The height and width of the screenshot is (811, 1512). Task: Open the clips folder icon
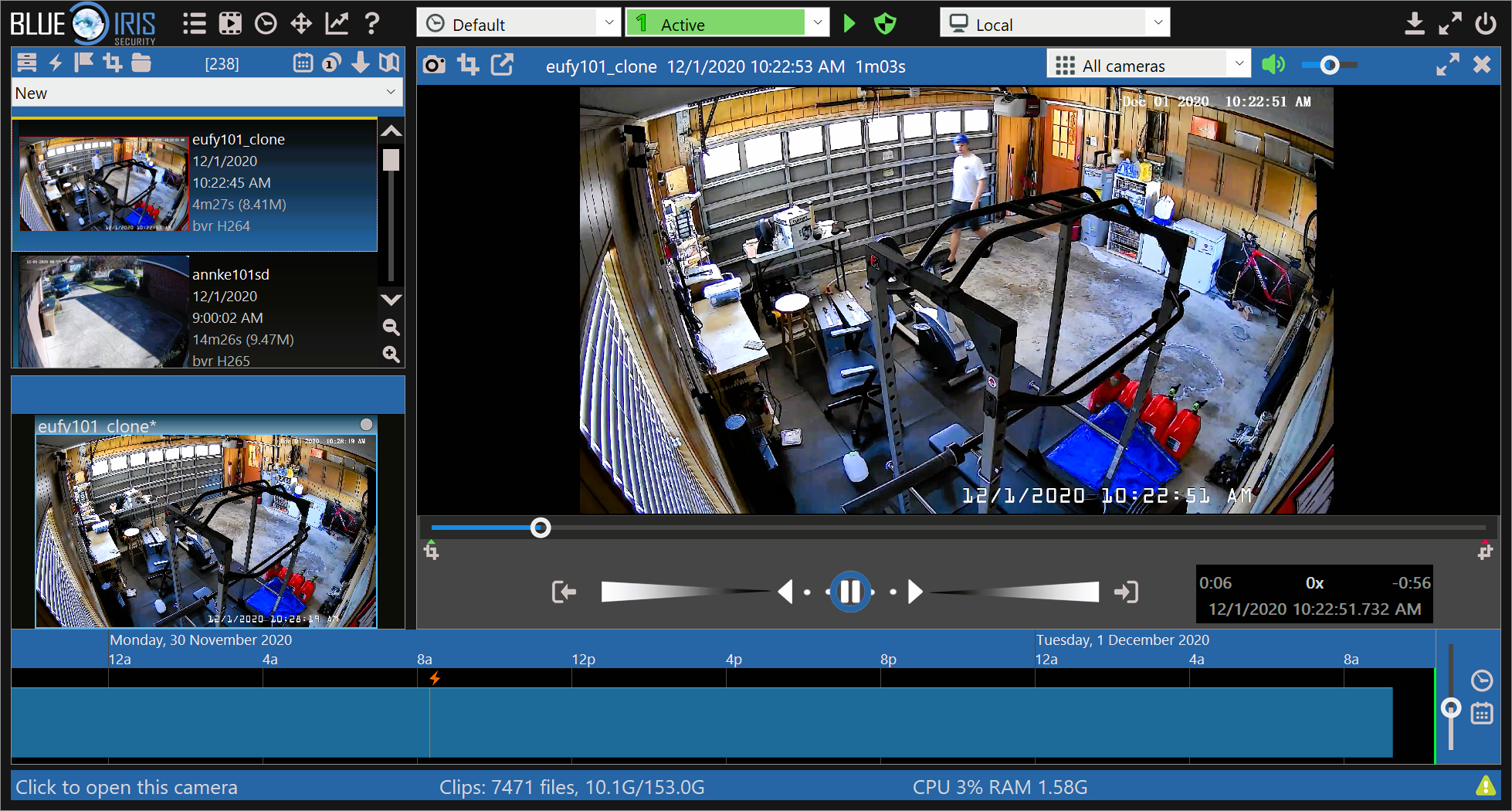click(141, 63)
